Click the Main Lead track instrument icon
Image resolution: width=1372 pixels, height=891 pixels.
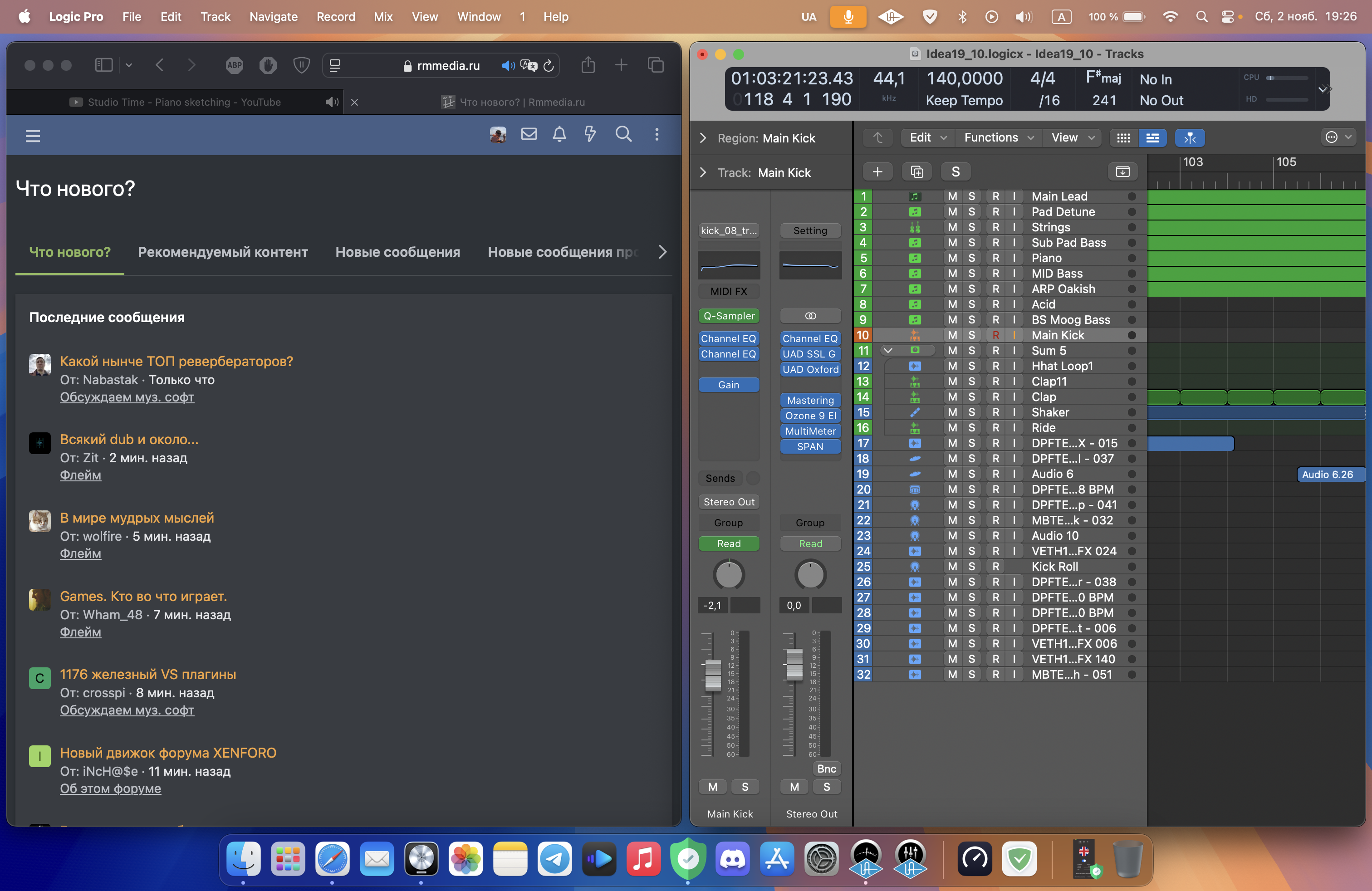(x=915, y=196)
